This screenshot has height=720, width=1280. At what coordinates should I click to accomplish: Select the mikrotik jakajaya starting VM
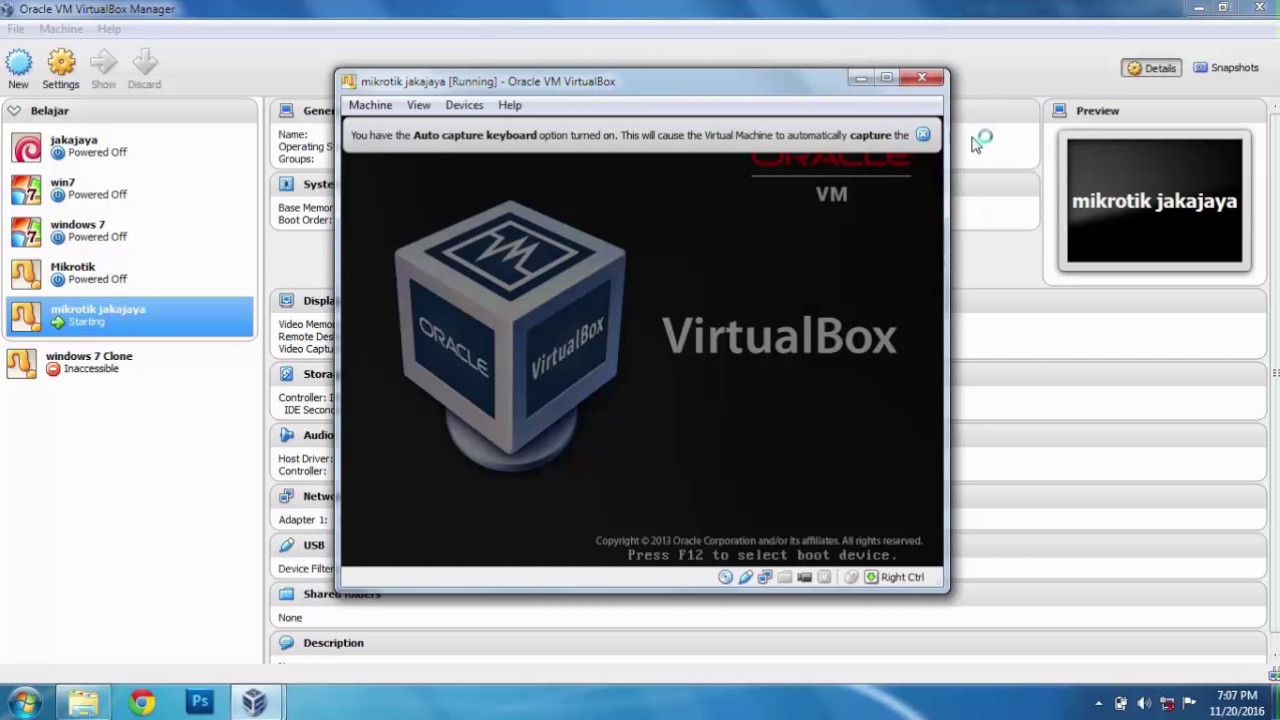point(130,315)
